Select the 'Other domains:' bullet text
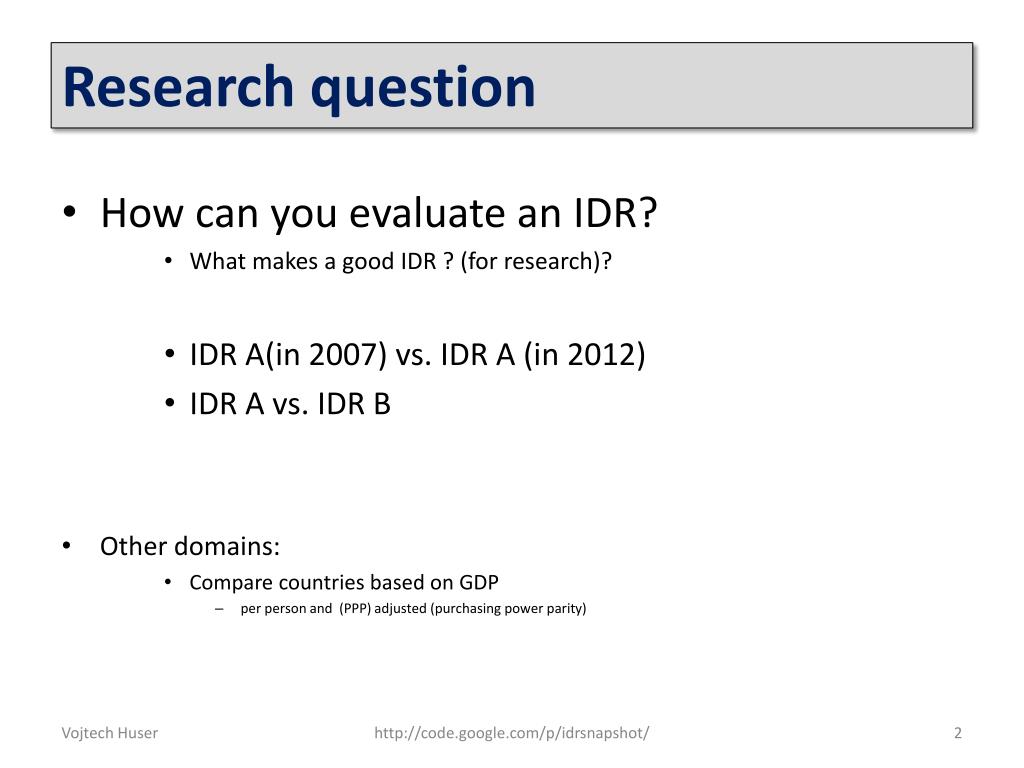The width and height of the screenshot is (1024, 768). click(189, 547)
